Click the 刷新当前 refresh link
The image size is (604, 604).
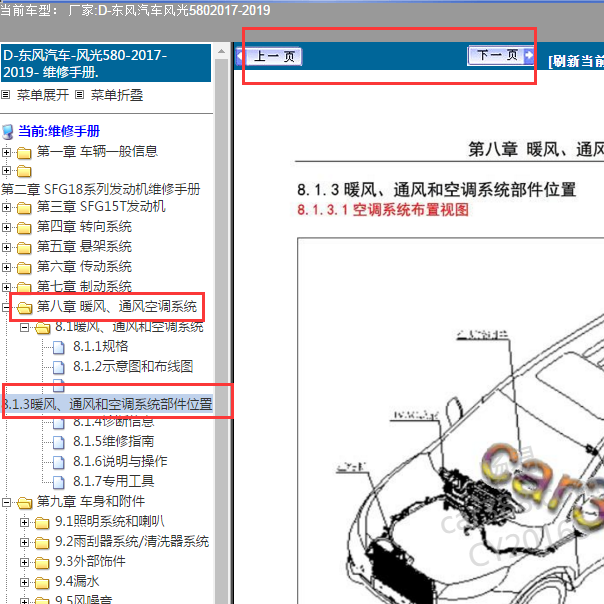pos(576,61)
